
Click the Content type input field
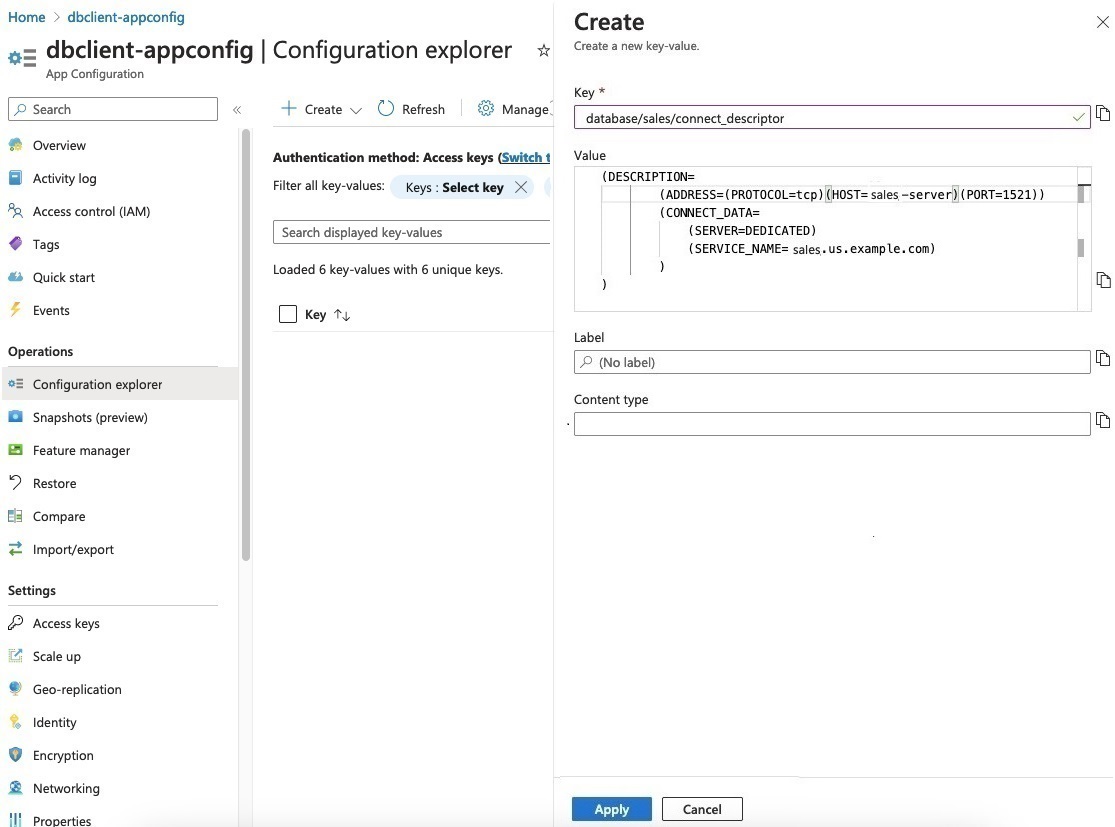832,424
